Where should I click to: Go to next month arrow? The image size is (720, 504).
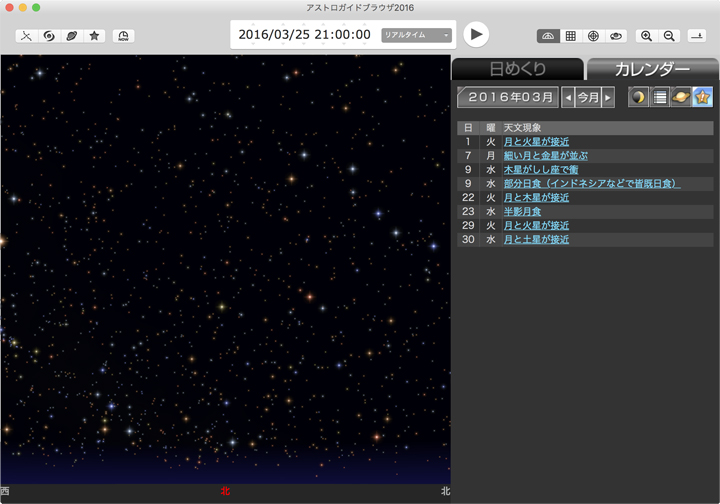coord(608,98)
